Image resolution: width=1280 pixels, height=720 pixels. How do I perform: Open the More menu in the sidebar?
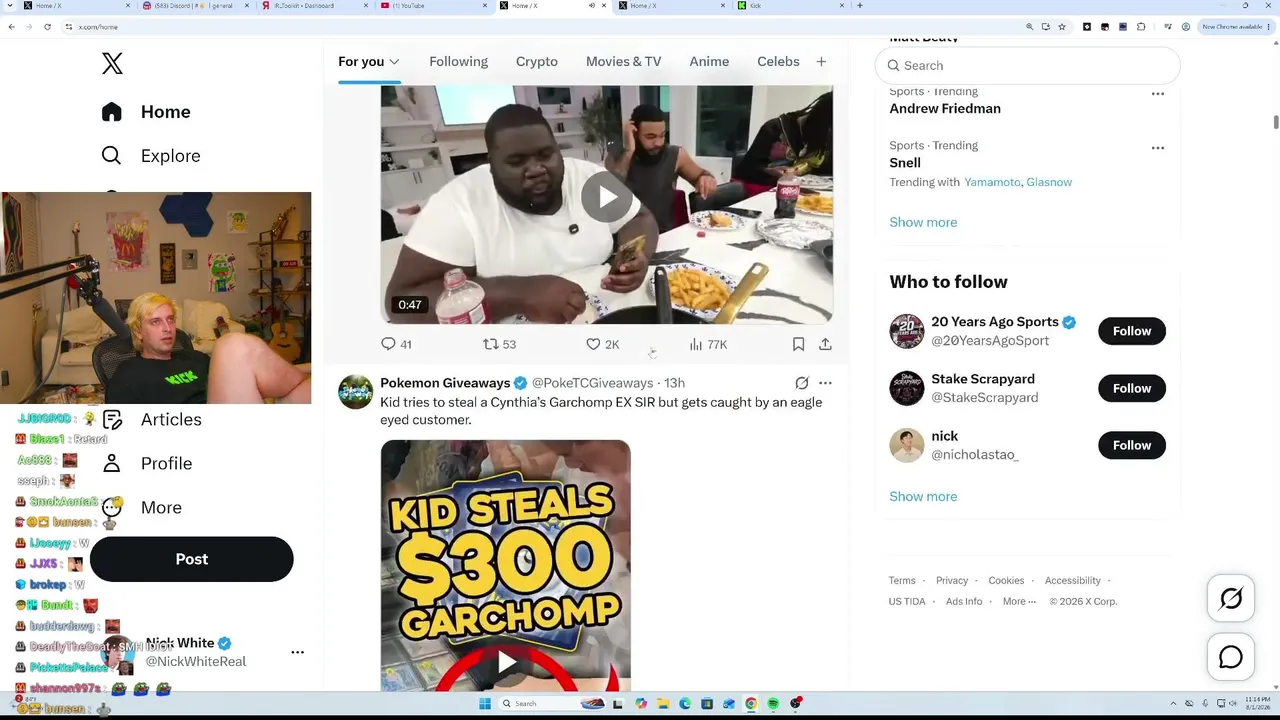(x=141, y=508)
